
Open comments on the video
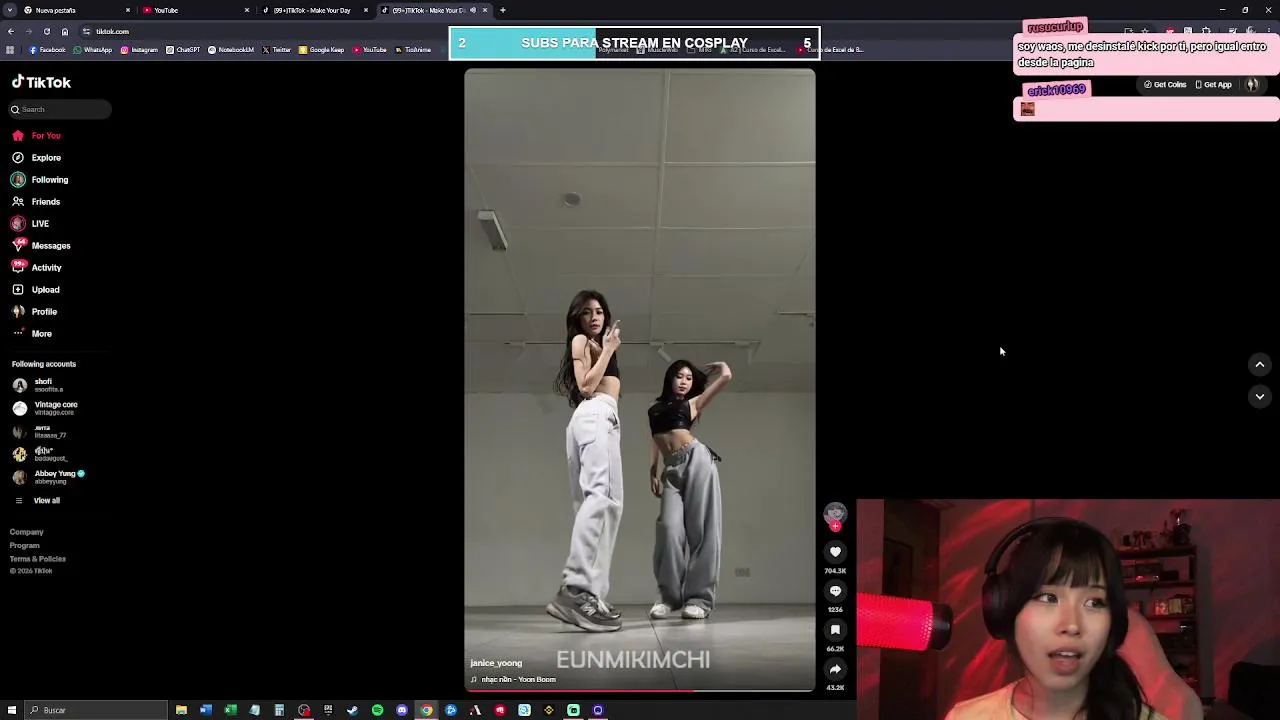tap(835, 591)
